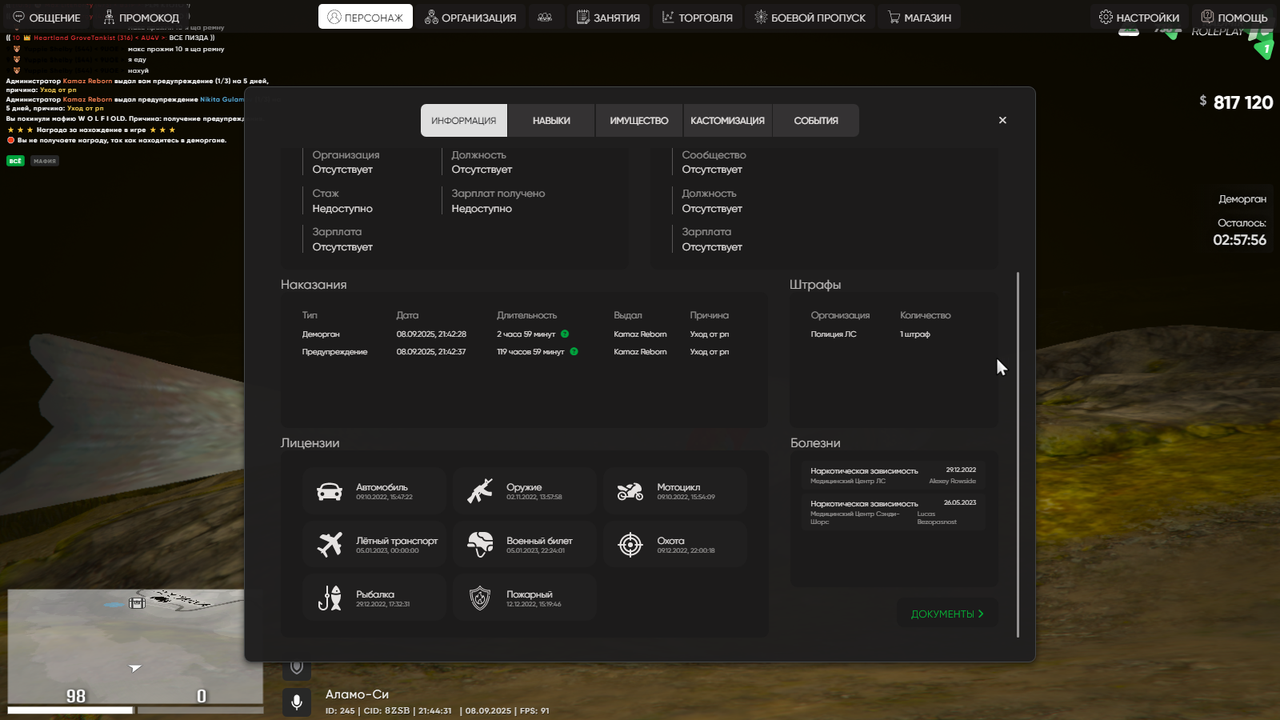This screenshot has width=1280, height=720.
Task: Click the microphone icon near Аламо-Си
Action: [296, 702]
